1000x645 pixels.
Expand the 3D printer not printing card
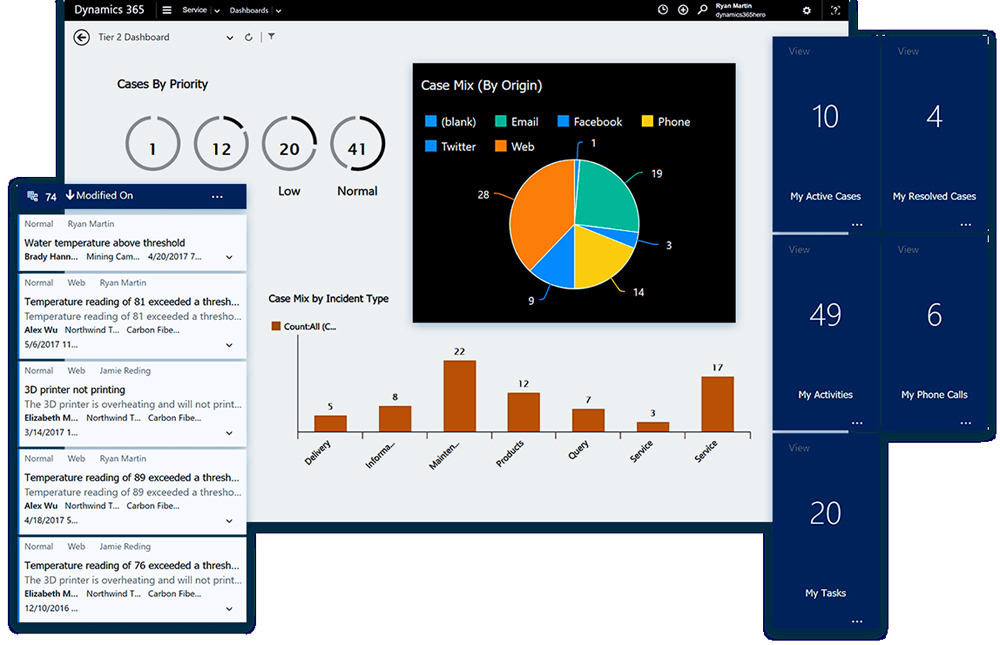229,433
